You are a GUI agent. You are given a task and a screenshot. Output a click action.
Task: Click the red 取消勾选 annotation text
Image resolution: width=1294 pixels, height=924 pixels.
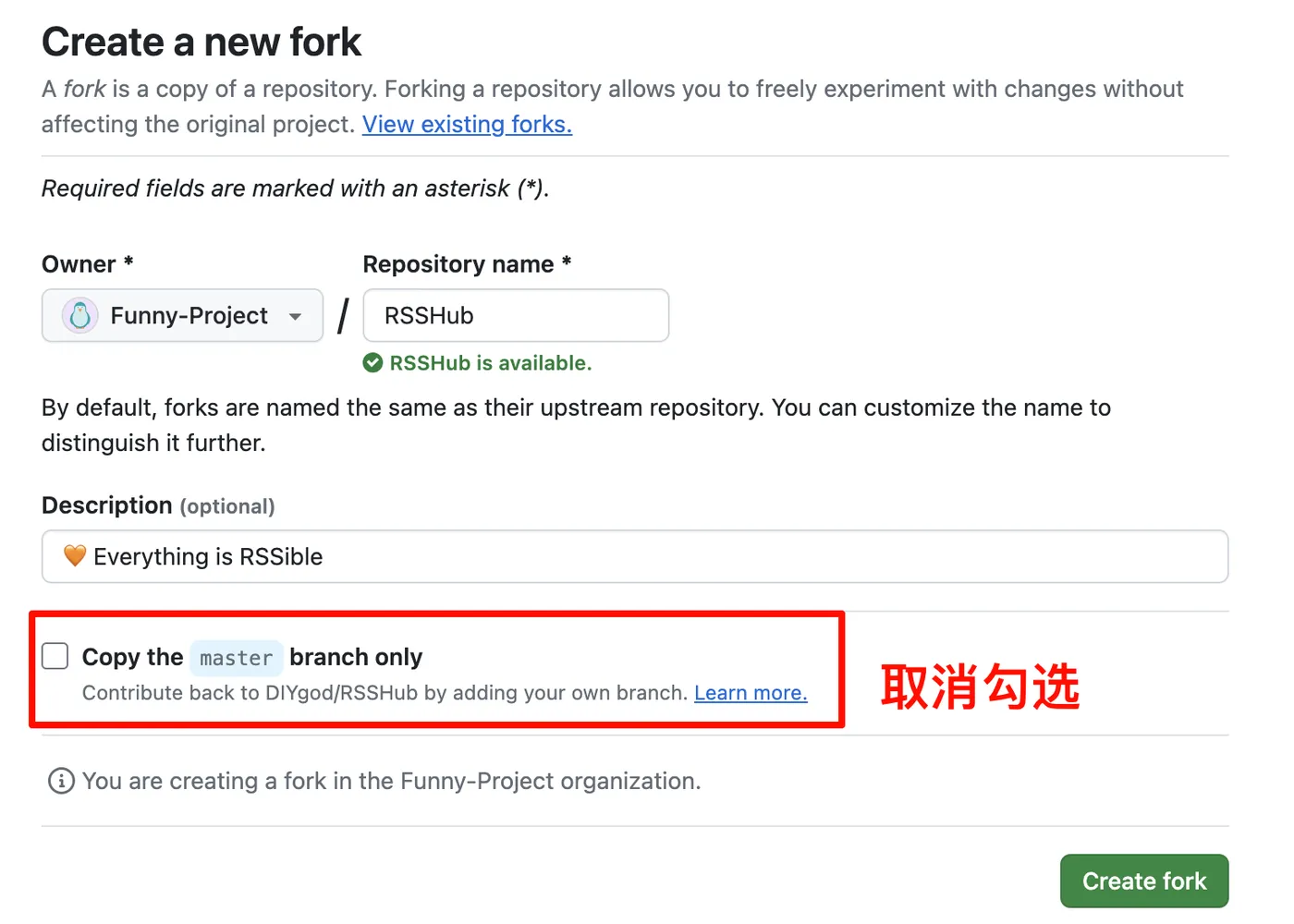980,687
